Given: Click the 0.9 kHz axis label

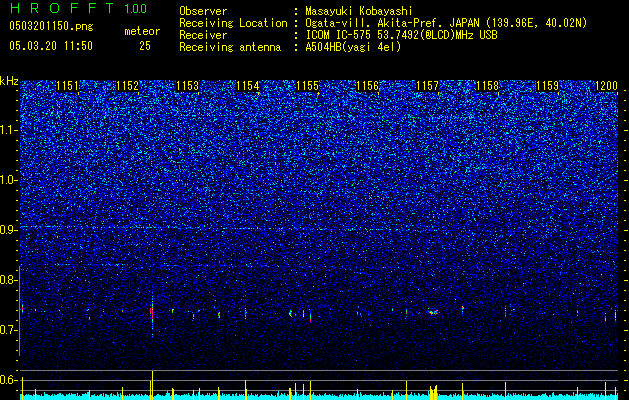Looking at the screenshot, I should pos(9,230).
